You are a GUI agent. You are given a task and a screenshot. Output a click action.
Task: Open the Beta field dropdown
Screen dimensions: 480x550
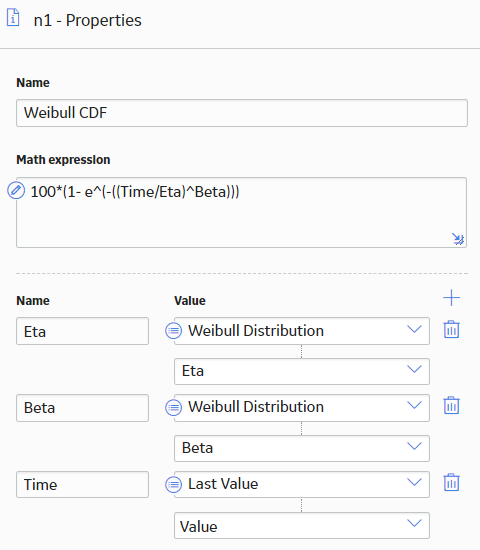[x=302, y=448]
